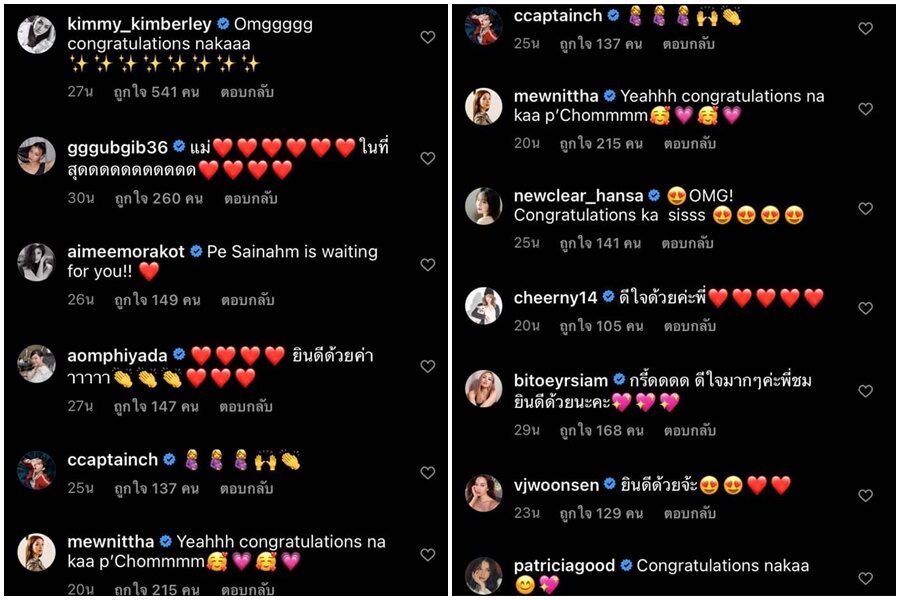Screen dimensions: 900x600
Task: Like aimeemorakot's comment about Pe Sainahm
Action: click(x=428, y=265)
